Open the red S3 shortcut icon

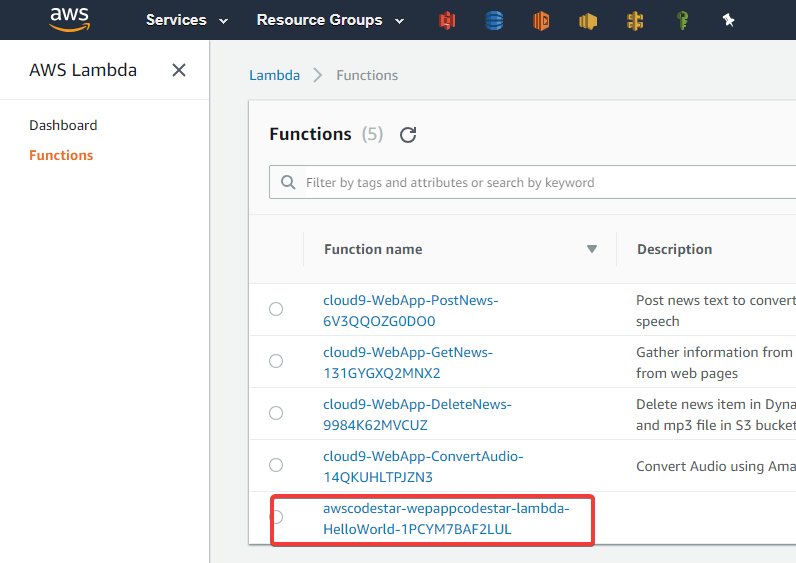pos(447,21)
